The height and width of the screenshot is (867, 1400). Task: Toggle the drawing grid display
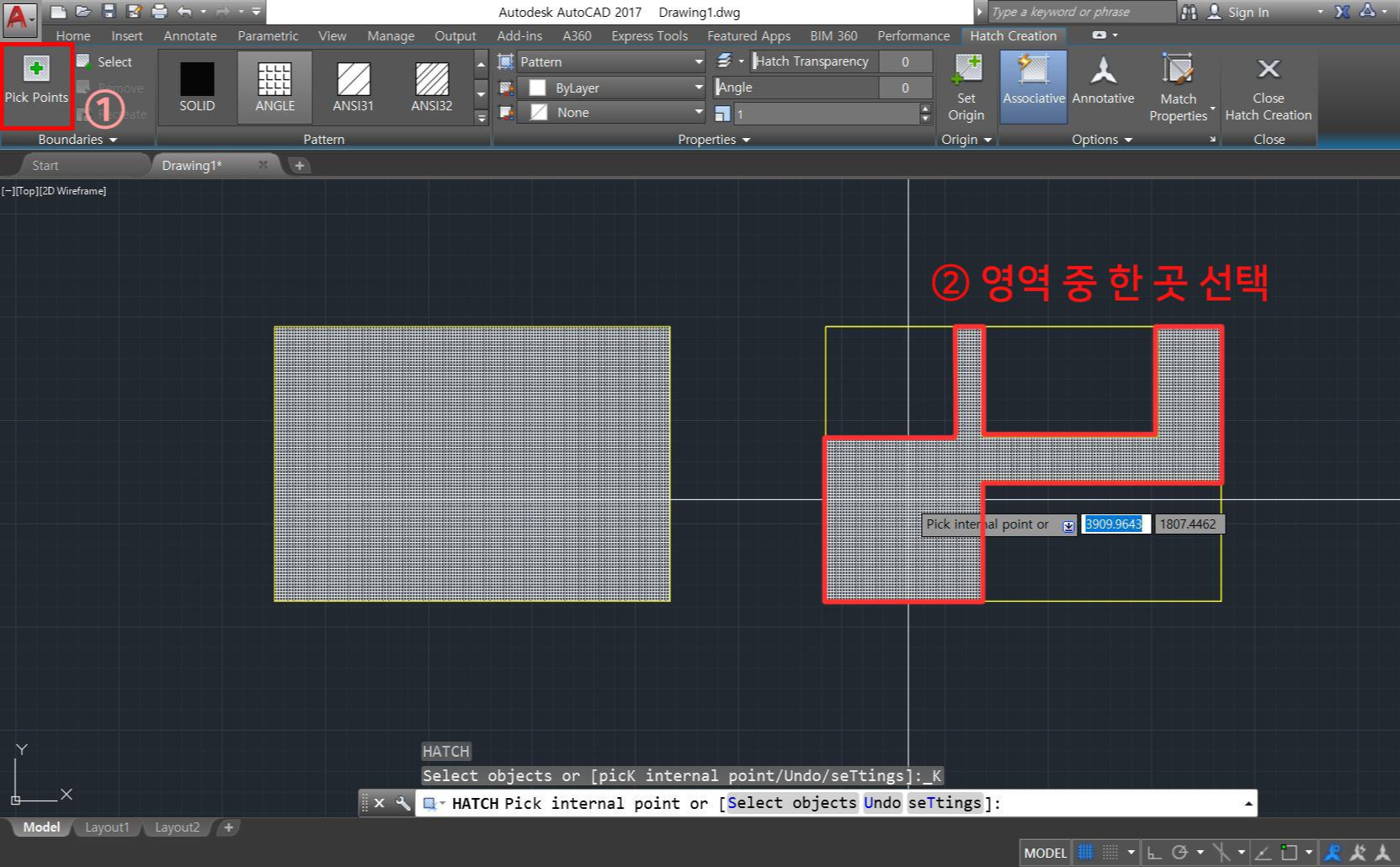[x=1085, y=853]
